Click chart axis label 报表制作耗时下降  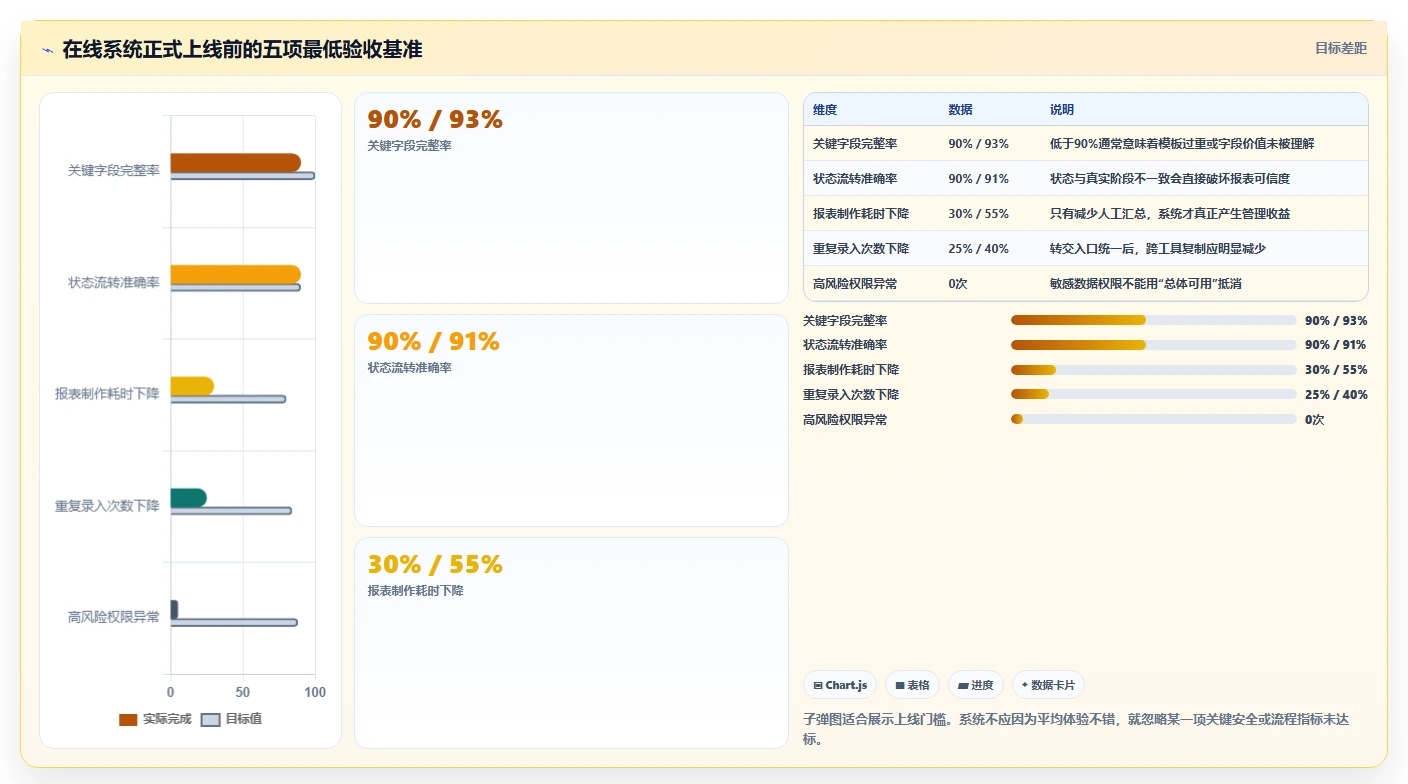coord(108,394)
